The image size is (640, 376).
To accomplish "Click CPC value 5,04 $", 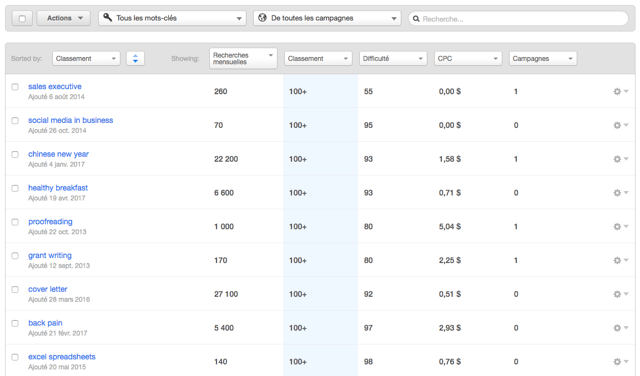I will pos(450,227).
